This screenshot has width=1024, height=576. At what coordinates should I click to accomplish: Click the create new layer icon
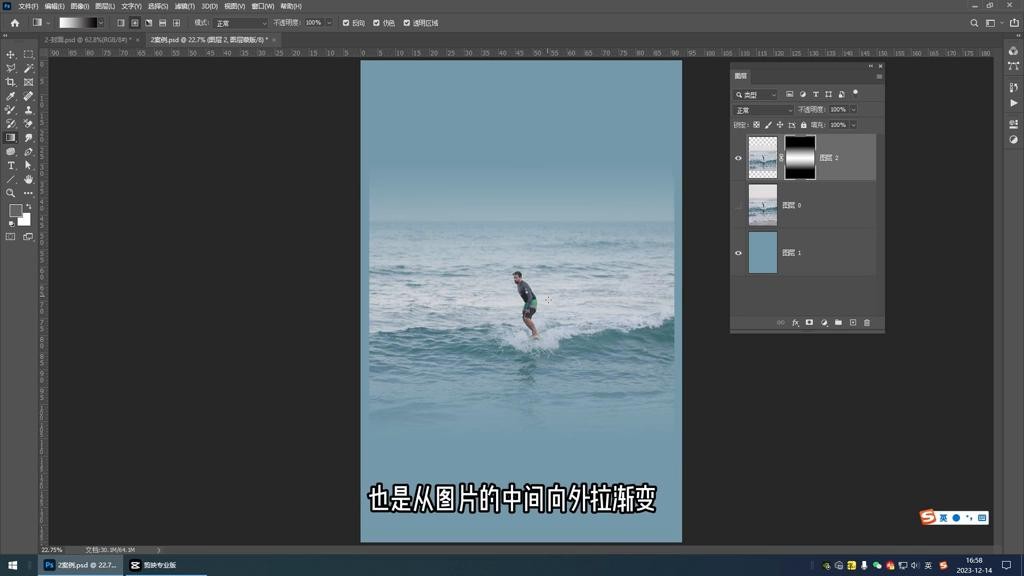(x=853, y=323)
